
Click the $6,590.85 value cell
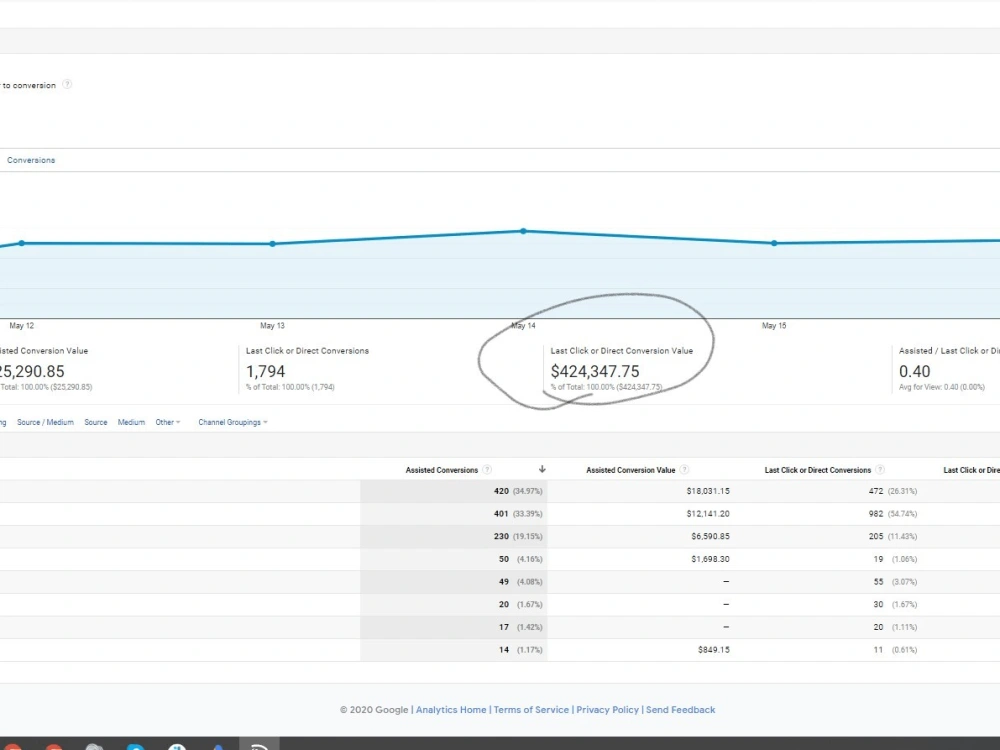tap(710, 536)
